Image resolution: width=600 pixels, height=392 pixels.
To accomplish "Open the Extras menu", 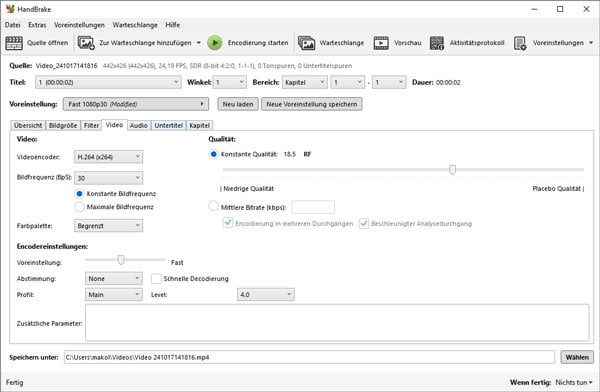I will pyautogui.click(x=37, y=25).
